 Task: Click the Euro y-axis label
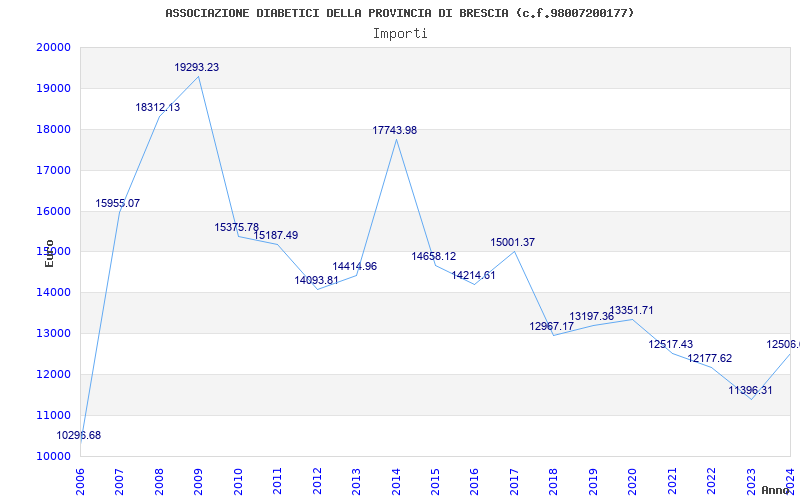click(x=49, y=253)
